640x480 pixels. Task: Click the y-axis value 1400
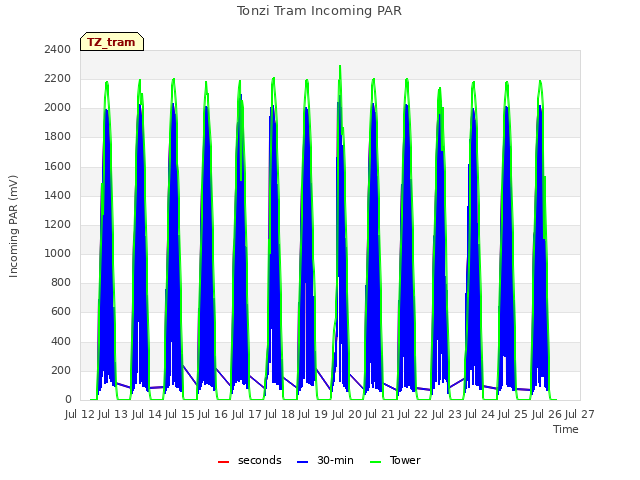coord(58,195)
